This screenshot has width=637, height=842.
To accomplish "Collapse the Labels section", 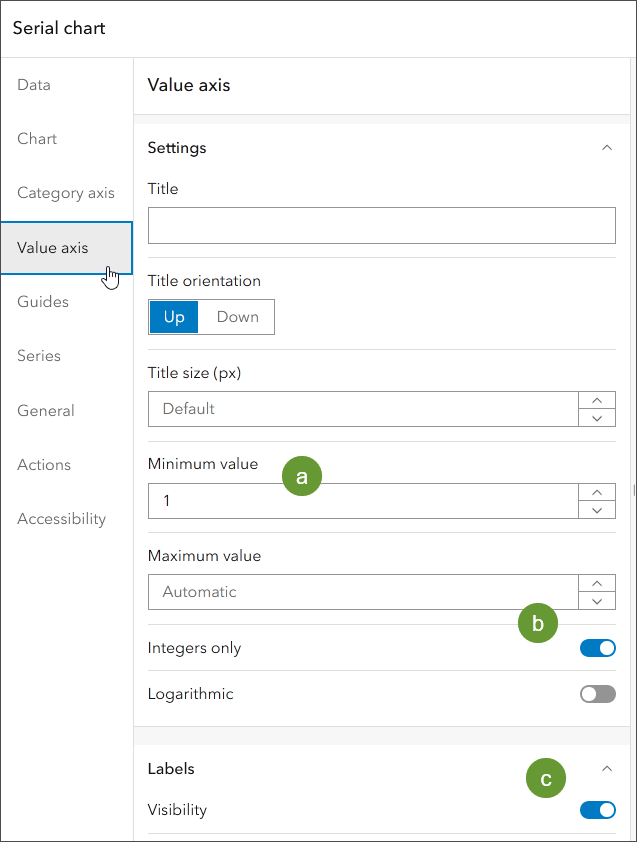I will tap(606, 769).
